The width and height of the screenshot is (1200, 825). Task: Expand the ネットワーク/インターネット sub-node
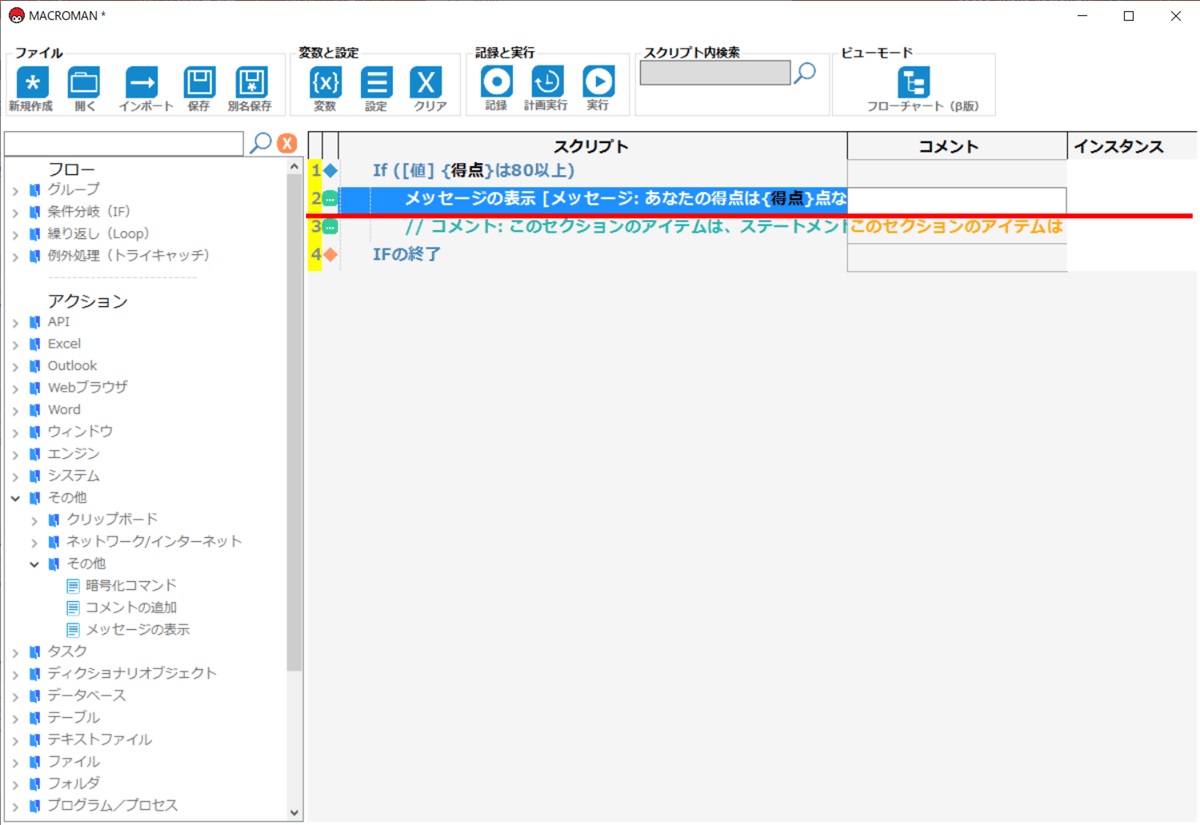[35, 542]
